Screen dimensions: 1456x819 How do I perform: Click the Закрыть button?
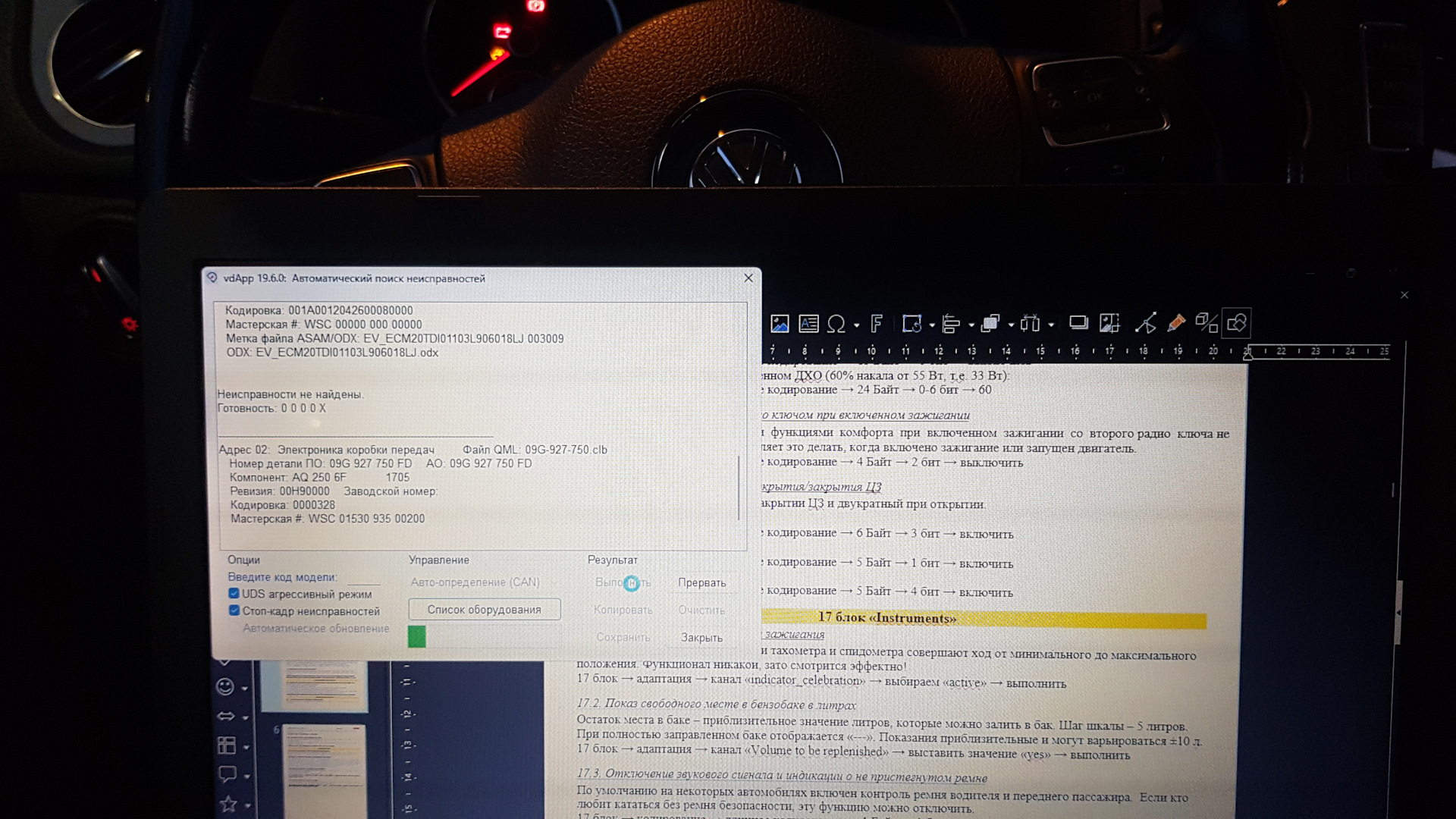click(701, 638)
